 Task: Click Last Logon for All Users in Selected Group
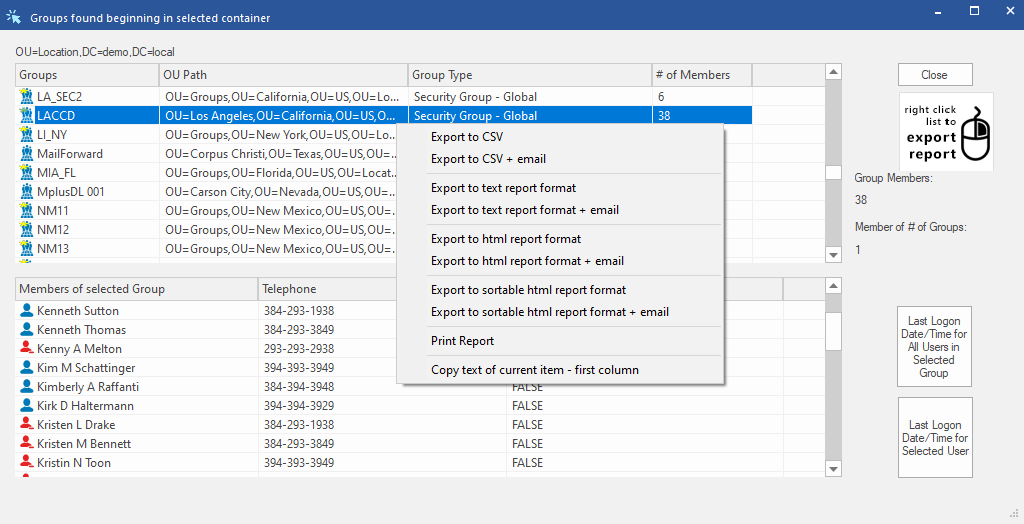[x=934, y=347]
